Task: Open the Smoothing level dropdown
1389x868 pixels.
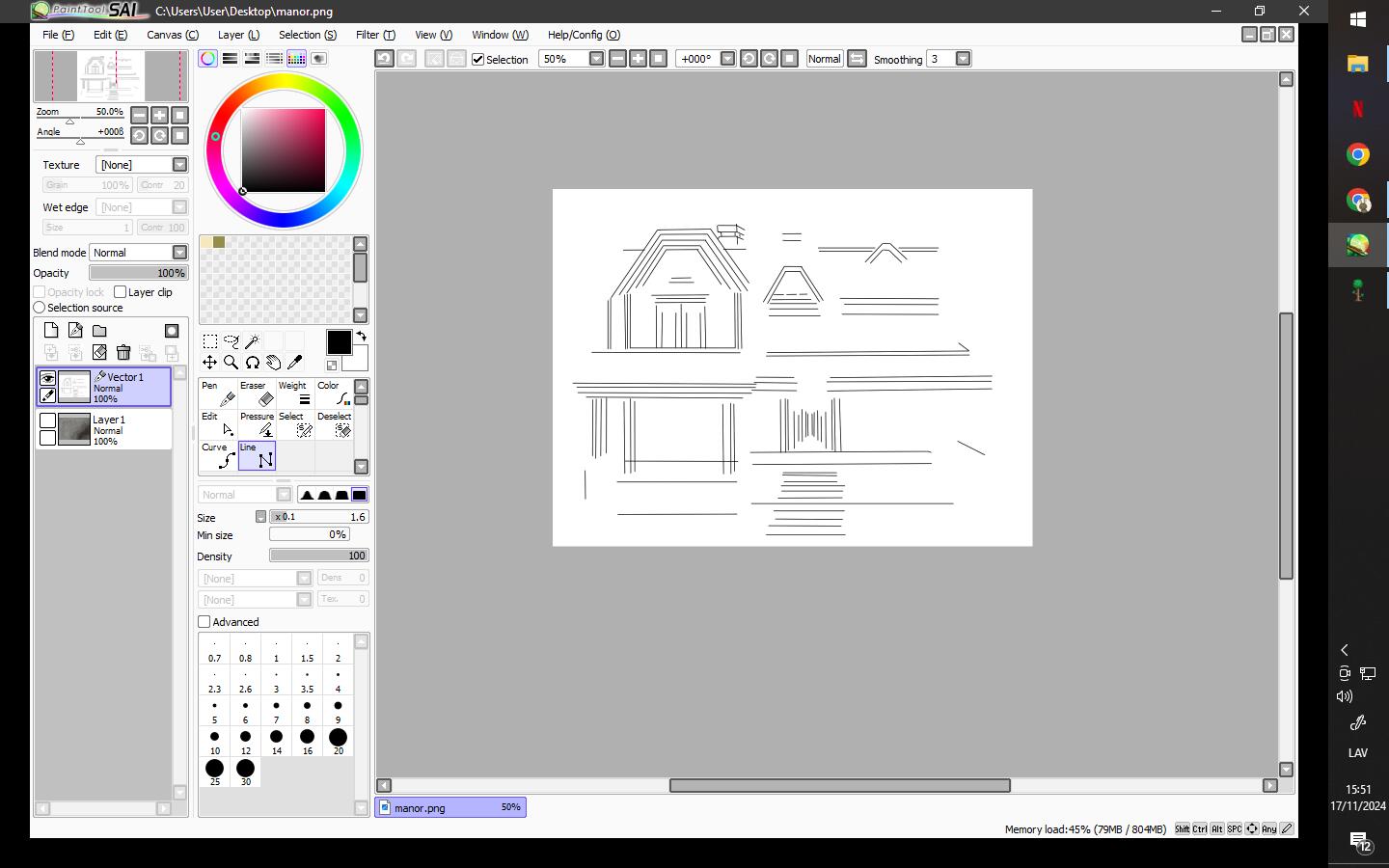Action: tap(963, 59)
